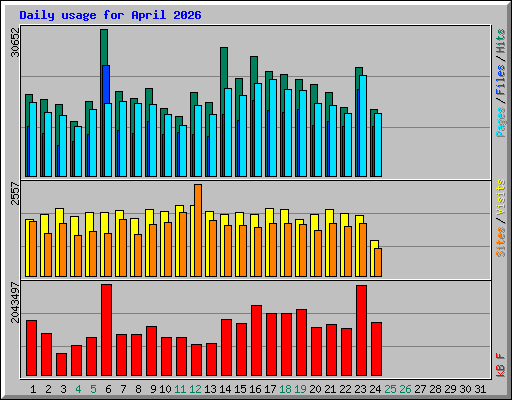Click day 8 on the x-axis

coord(138,389)
